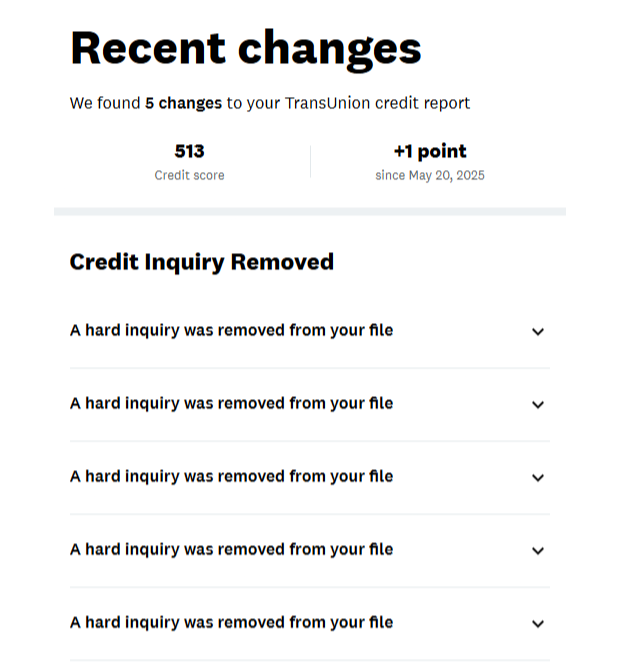636x665 pixels.
Task: Click the 513 credit score number
Action: coord(190,151)
